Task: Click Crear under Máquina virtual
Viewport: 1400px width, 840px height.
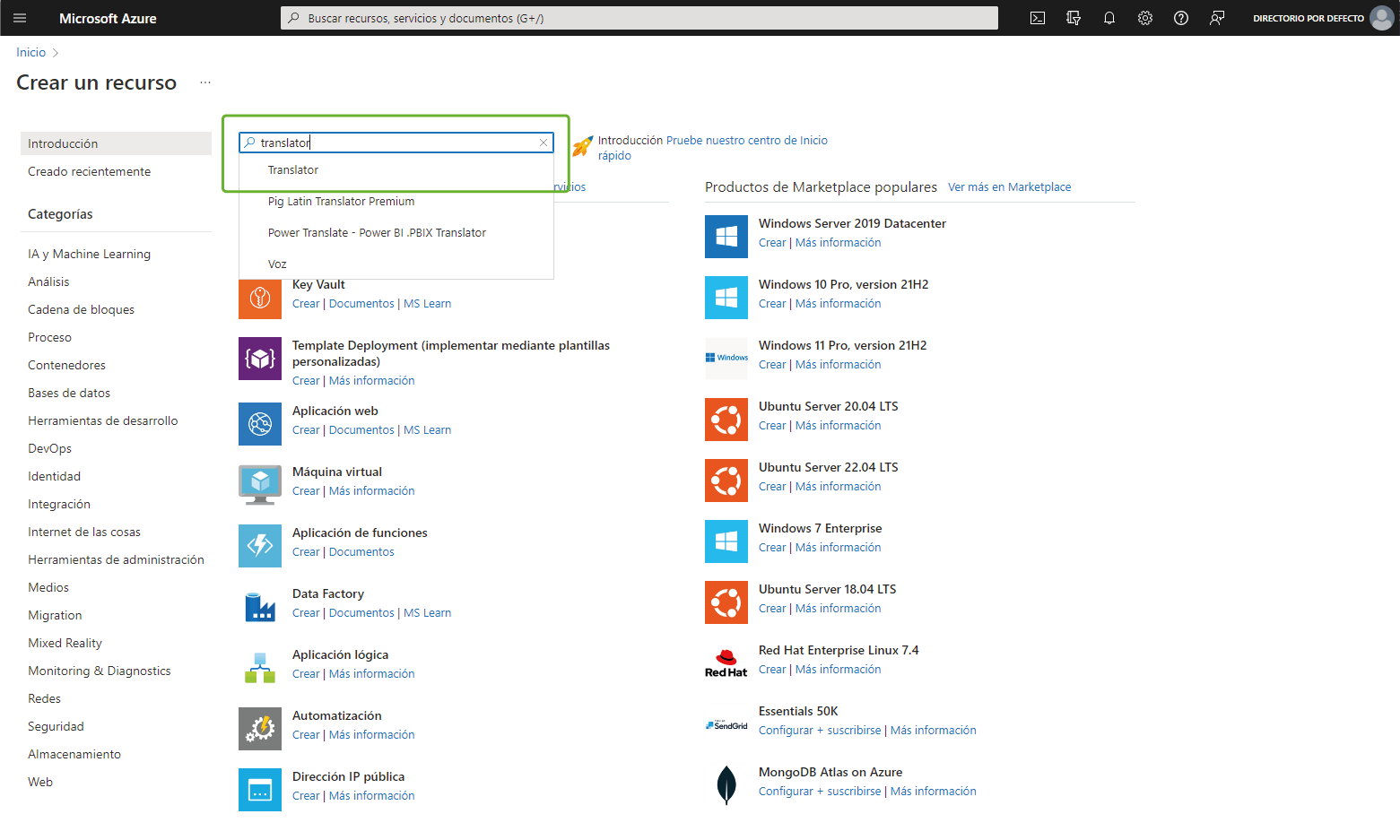Action: (306, 491)
